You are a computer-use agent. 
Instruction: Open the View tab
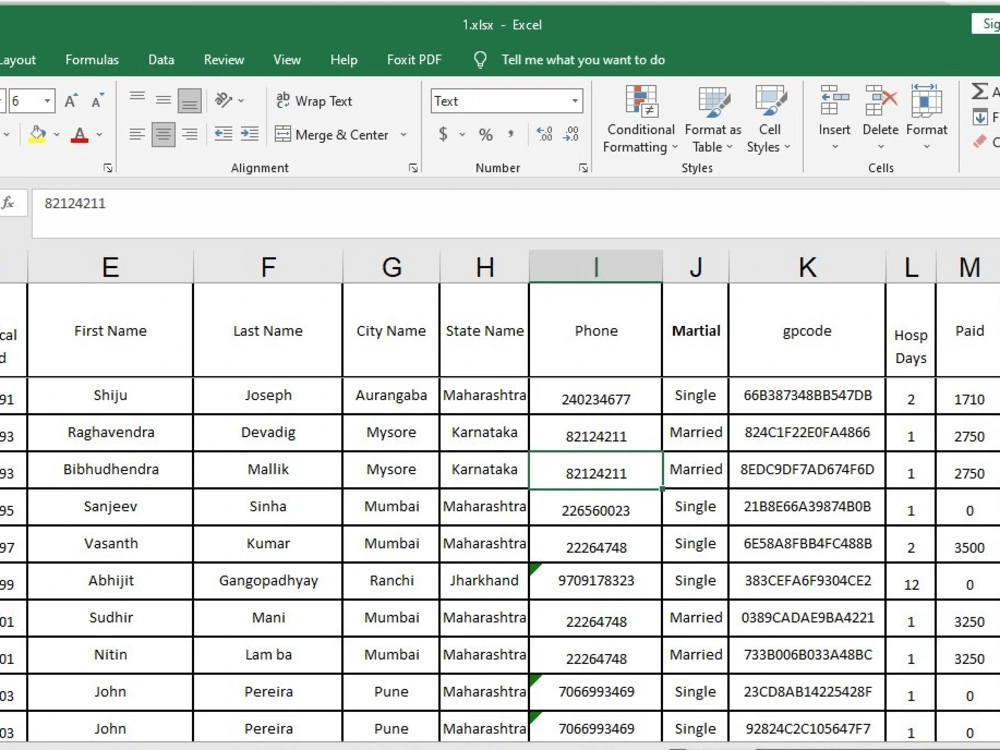(287, 60)
